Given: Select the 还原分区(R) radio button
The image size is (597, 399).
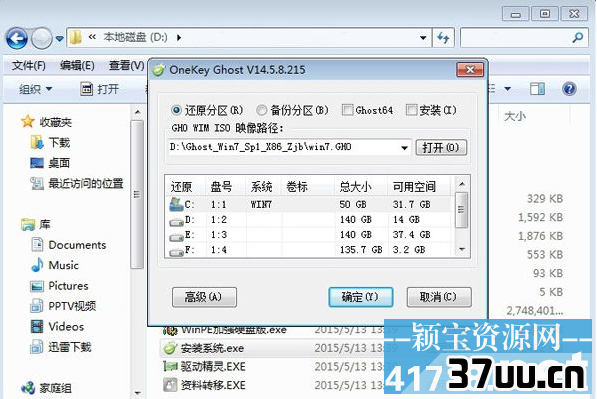Looking at the screenshot, I should [x=176, y=110].
